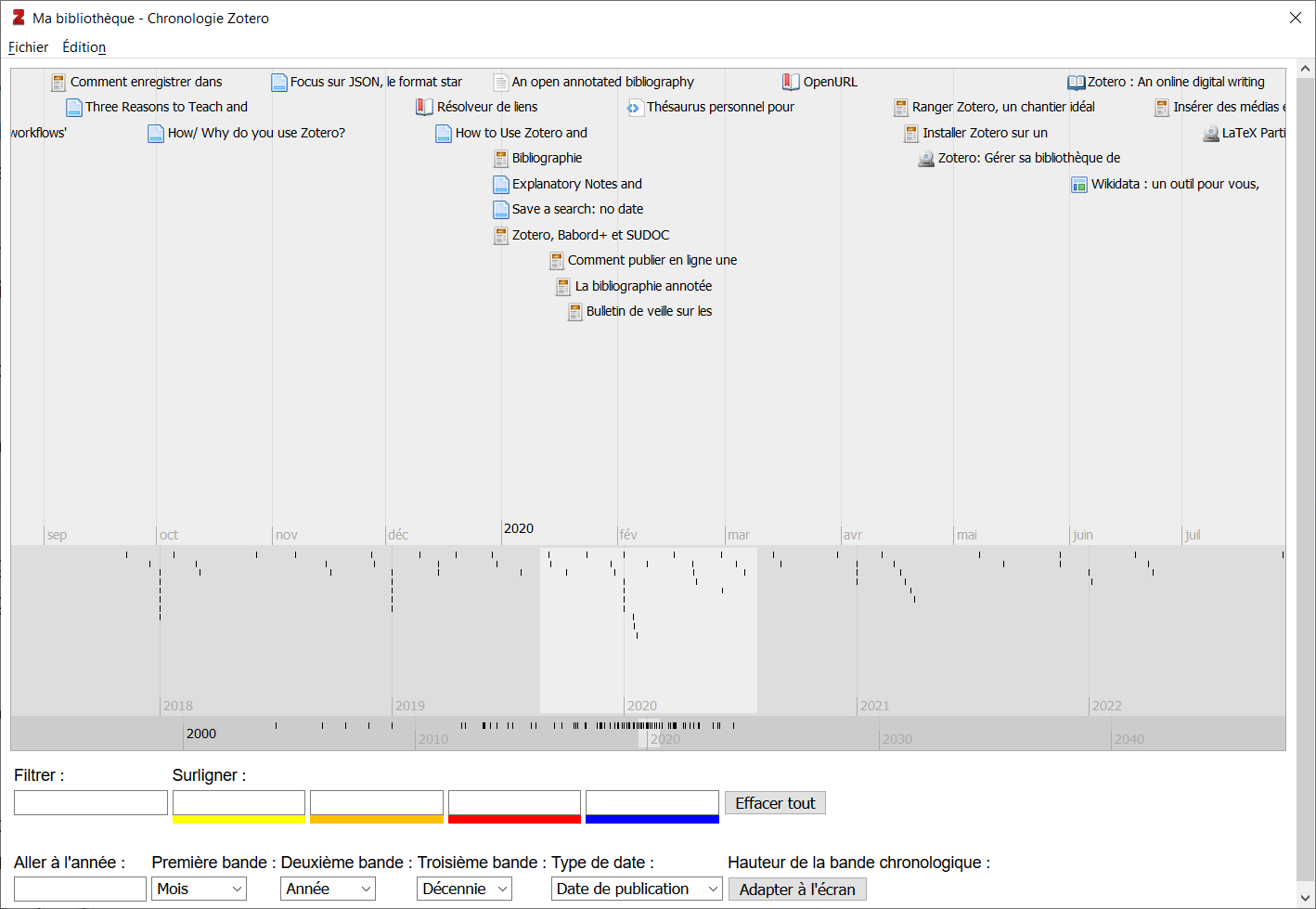Click icon of 'Zotero: Gérer sa bibliothèque de'

tap(926, 159)
